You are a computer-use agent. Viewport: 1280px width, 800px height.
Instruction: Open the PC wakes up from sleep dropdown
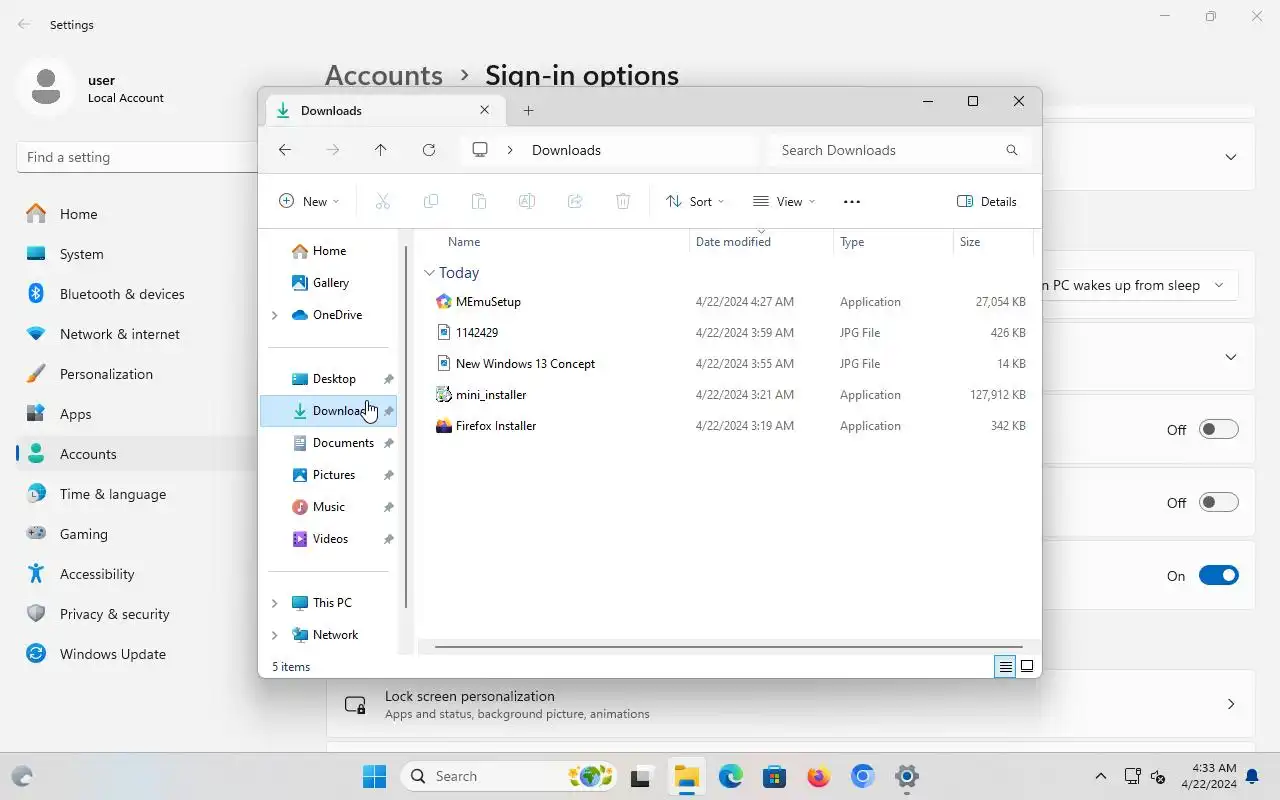[1139, 285]
